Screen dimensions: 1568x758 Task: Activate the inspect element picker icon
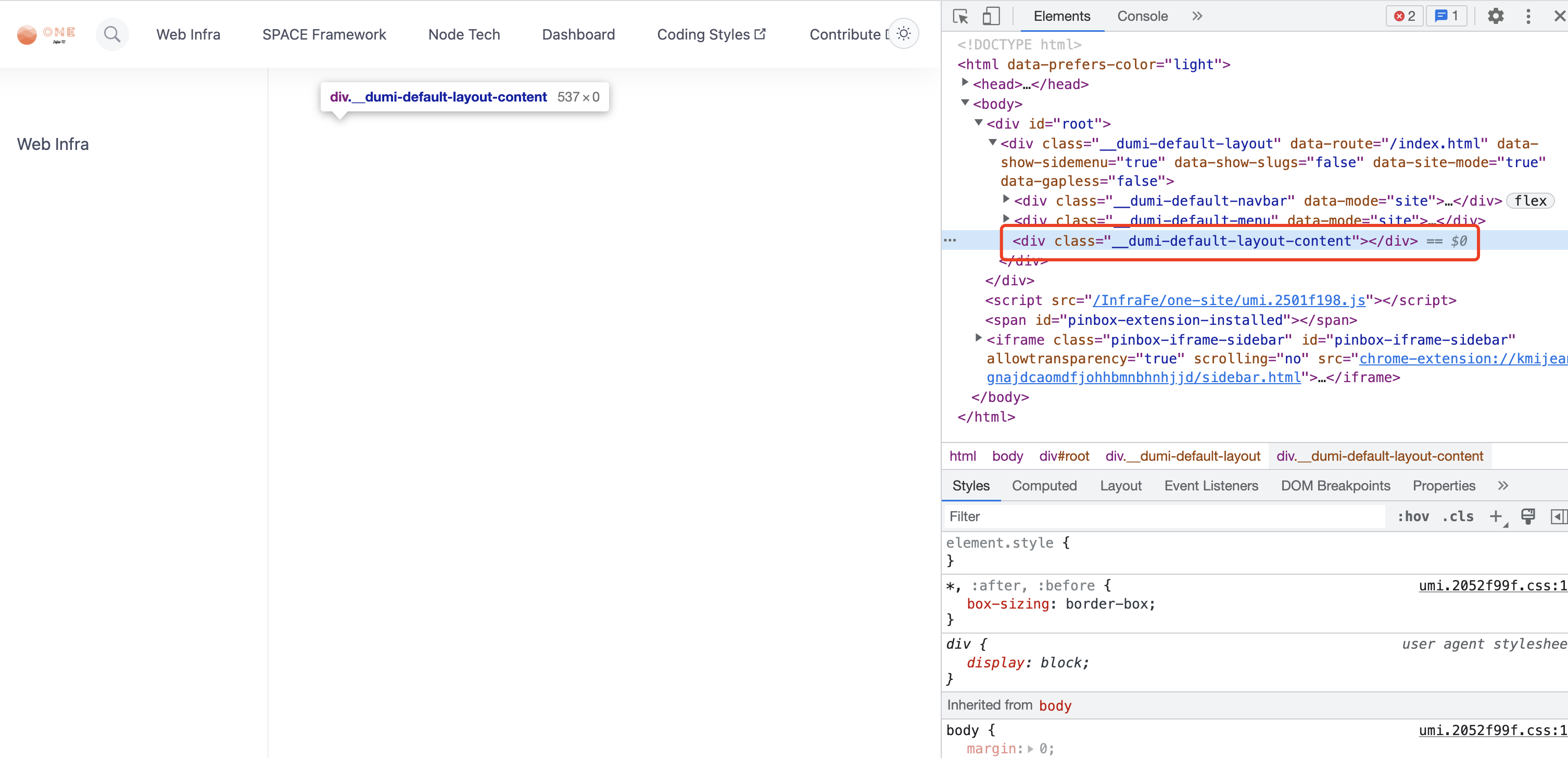pyautogui.click(x=960, y=16)
